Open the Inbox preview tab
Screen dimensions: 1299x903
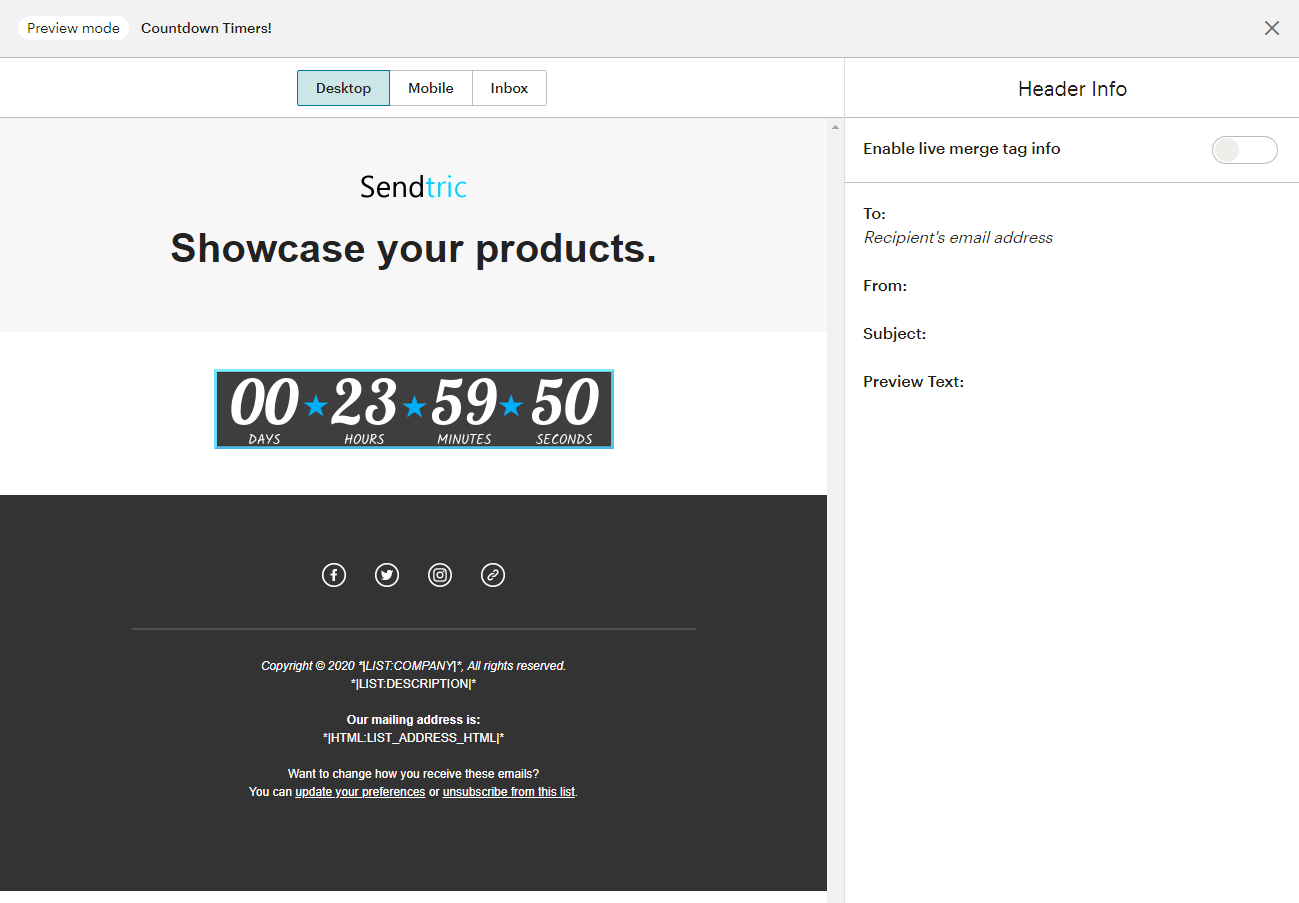pos(509,88)
